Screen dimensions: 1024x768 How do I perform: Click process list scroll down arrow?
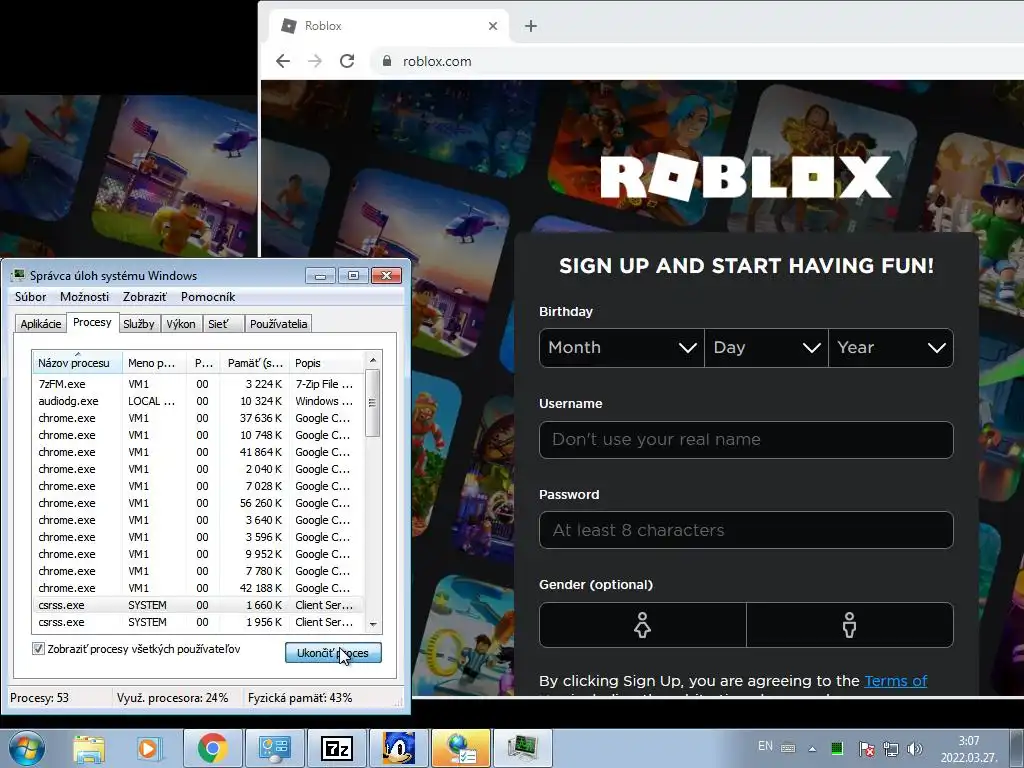[x=373, y=624]
